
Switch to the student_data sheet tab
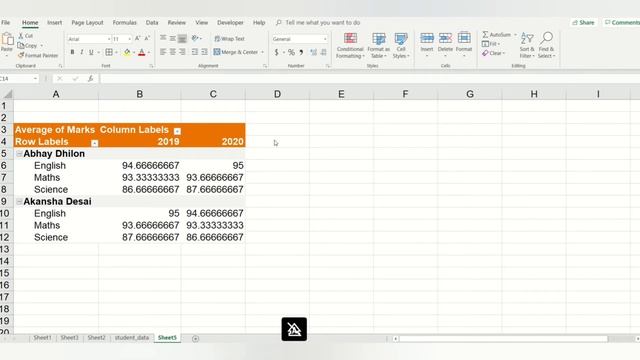131,338
